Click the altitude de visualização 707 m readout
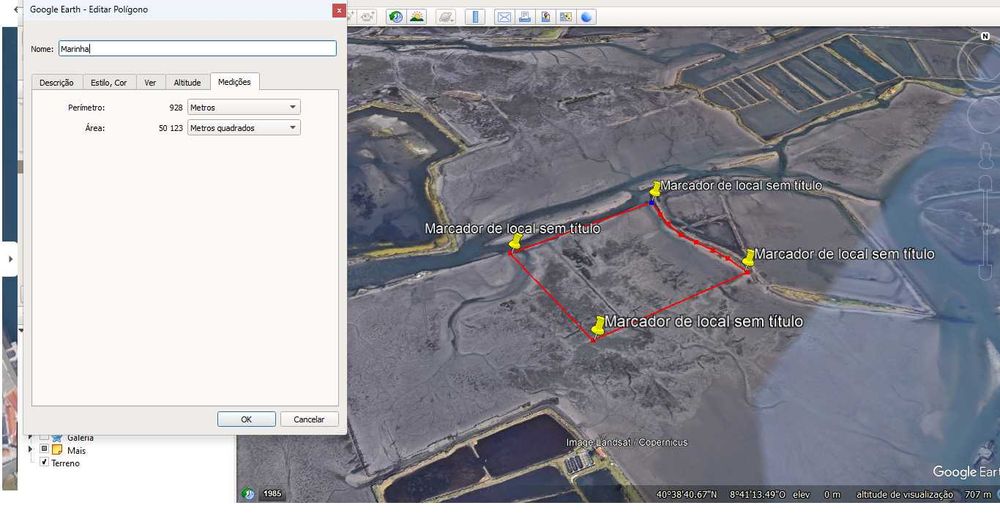The image size is (1000, 527). (923, 494)
